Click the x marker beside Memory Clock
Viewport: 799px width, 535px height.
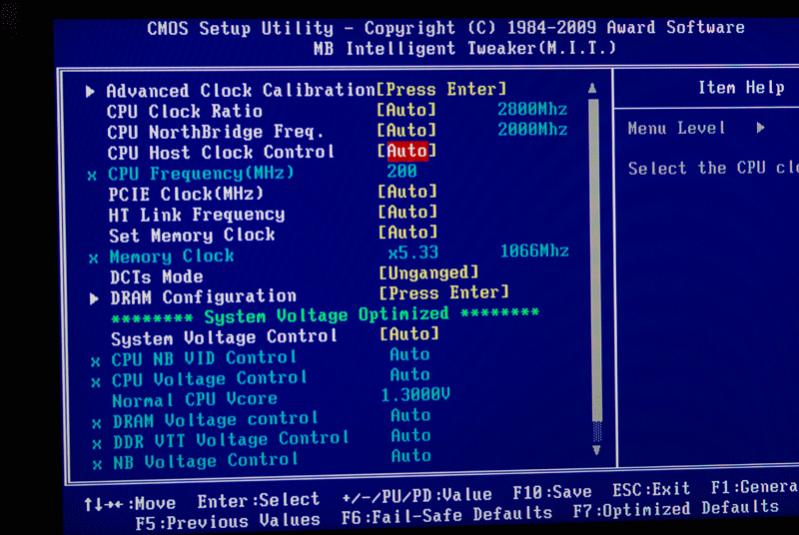coord(93,259)
